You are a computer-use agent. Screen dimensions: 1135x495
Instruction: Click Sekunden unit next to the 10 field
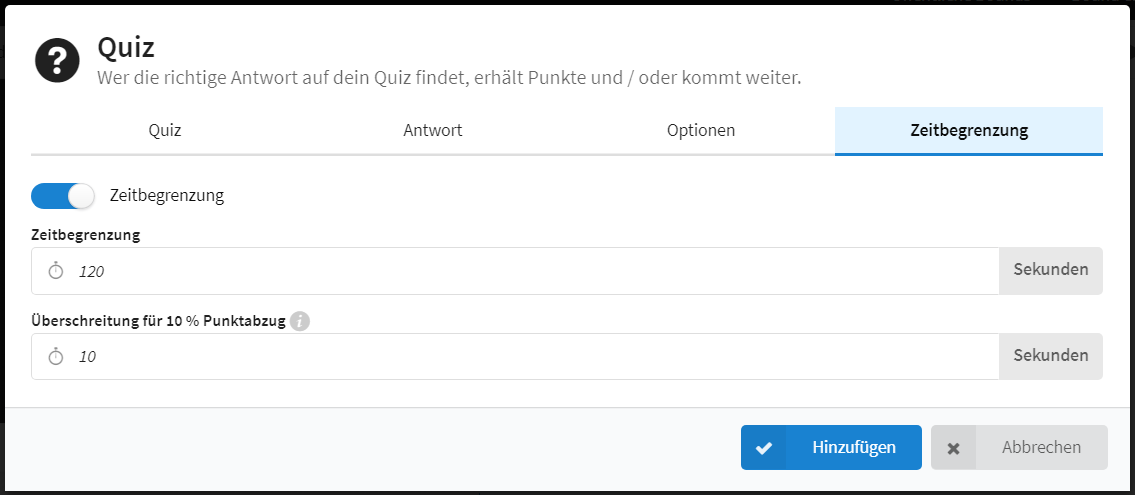[x=1051, y=356]
